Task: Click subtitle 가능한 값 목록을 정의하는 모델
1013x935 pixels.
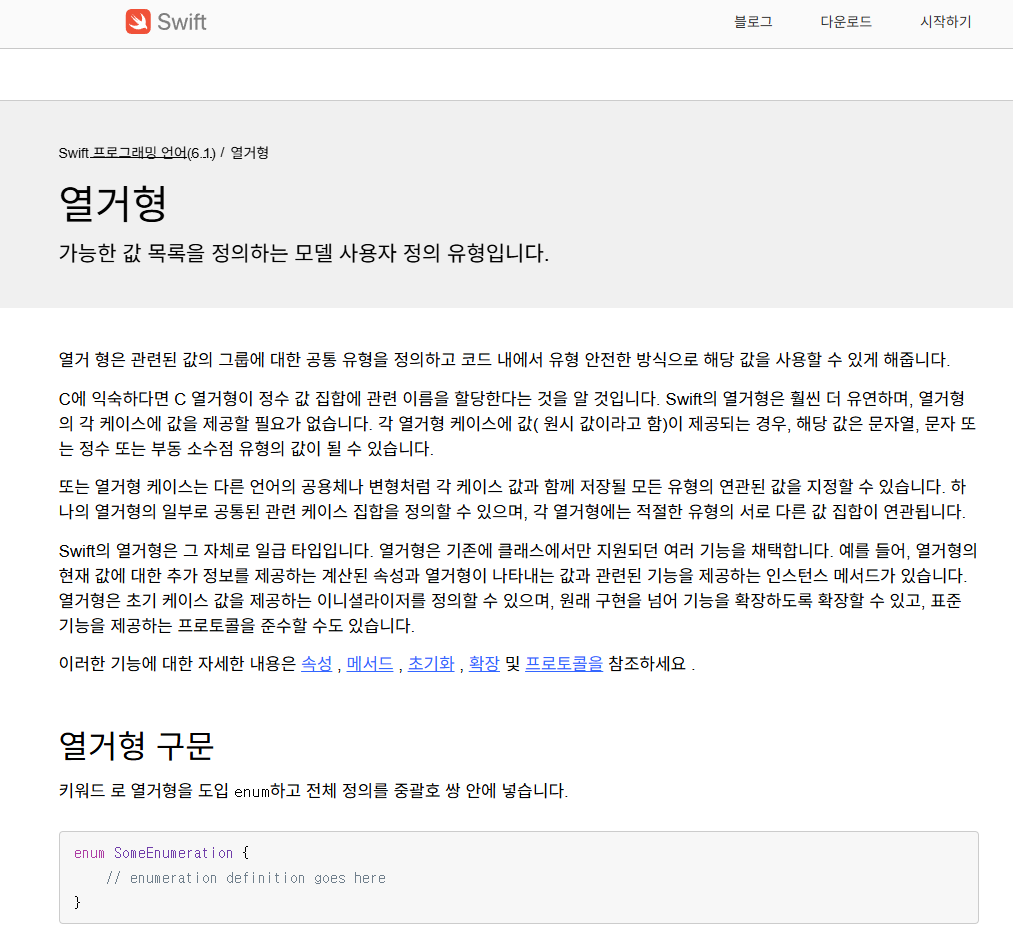Action: [x=304, y=253]
